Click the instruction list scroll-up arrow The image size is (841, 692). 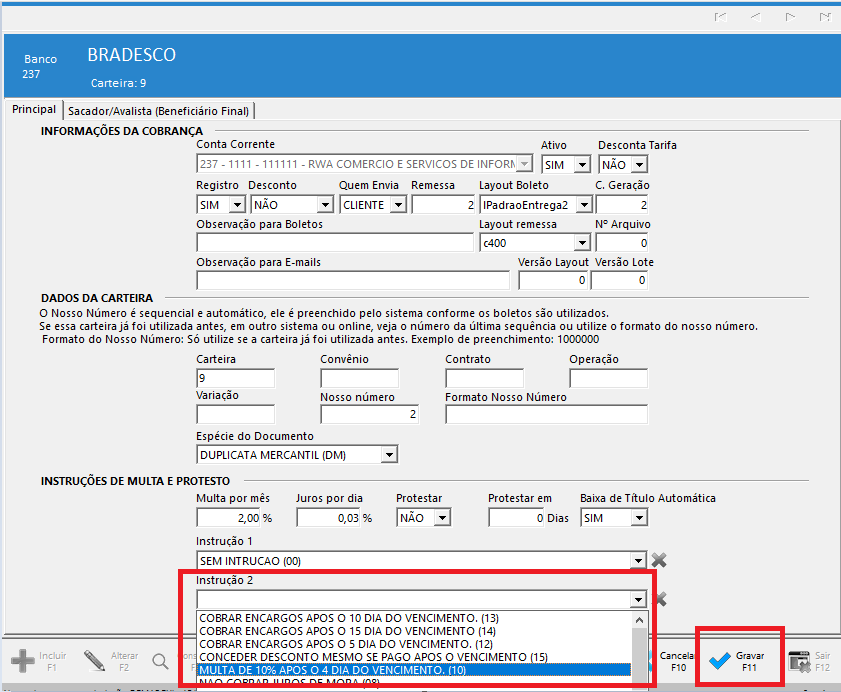[639, 620]
